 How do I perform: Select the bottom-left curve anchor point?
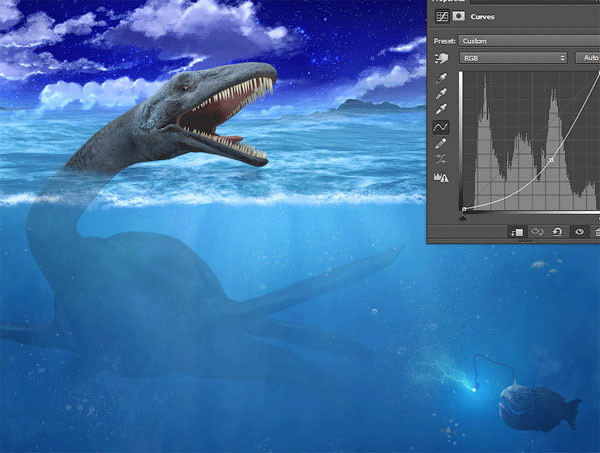pyautogui.click(x=464, y=209)
